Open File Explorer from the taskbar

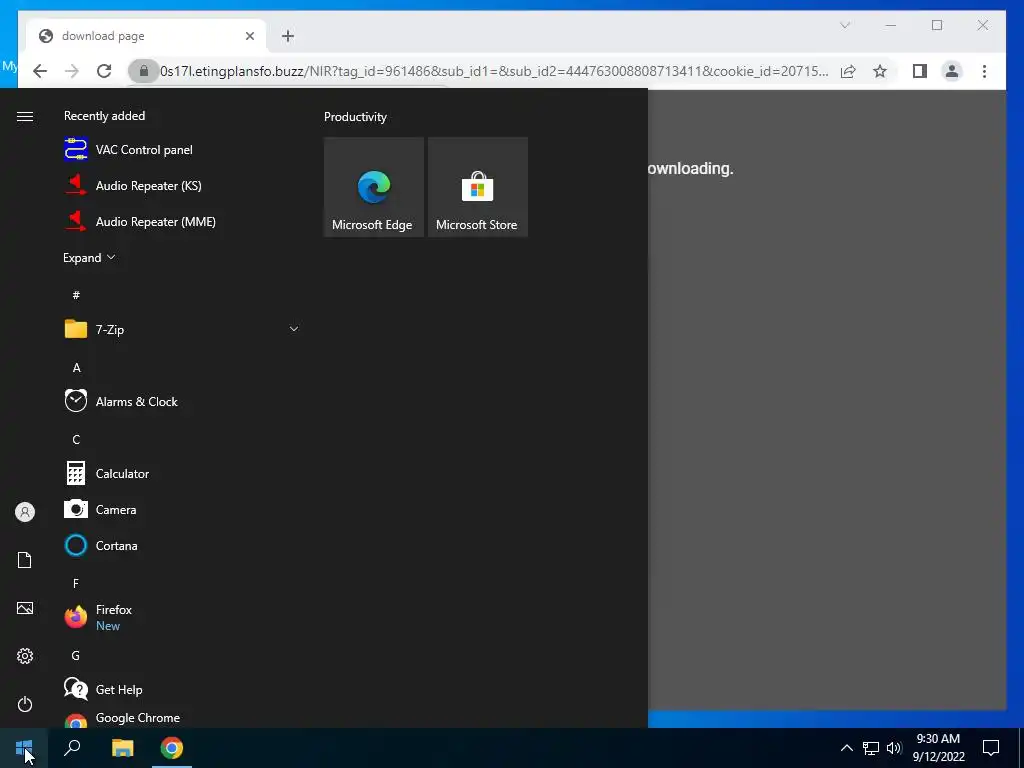[x=122, y=748]
